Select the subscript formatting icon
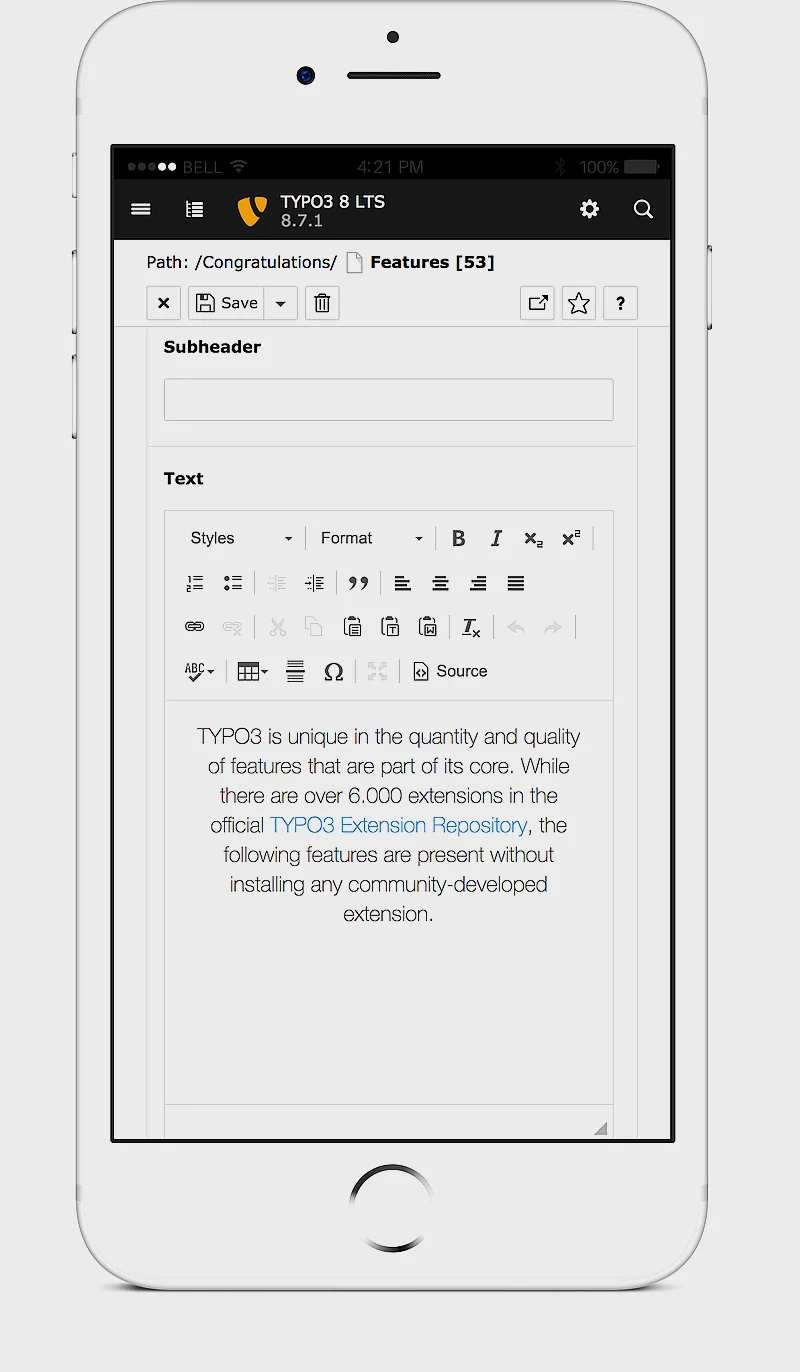The image size is (800, 1372). (533, 538)
